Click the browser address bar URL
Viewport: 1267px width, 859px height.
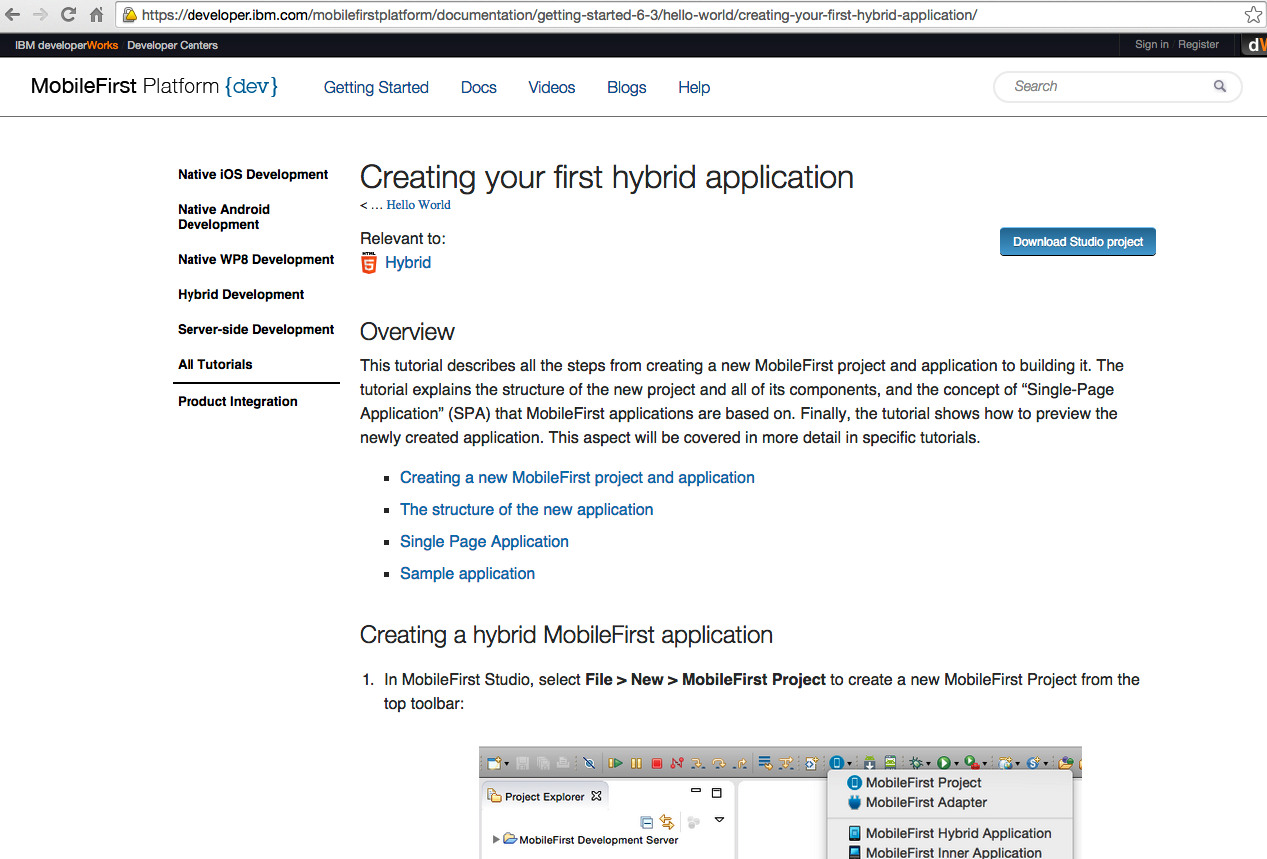[x=559, y=15]
